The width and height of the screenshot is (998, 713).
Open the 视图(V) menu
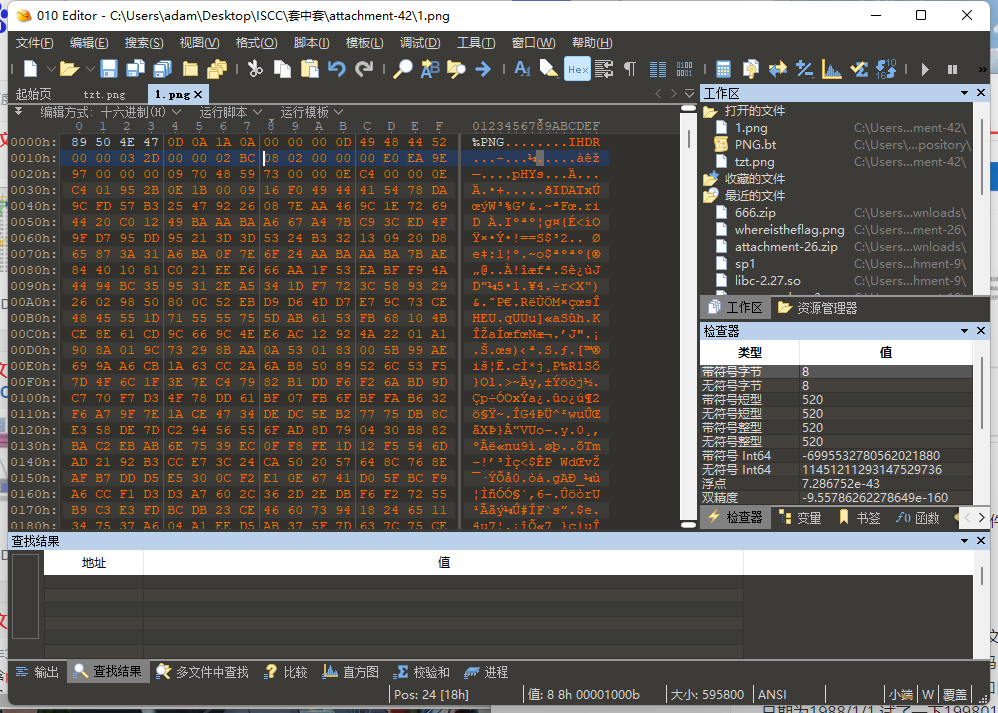click(199, 43)
